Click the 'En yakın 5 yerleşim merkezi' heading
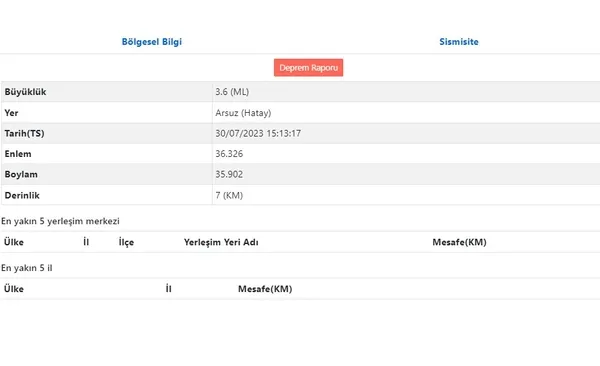Screen dimensions: 600x366 click(60, 221)
